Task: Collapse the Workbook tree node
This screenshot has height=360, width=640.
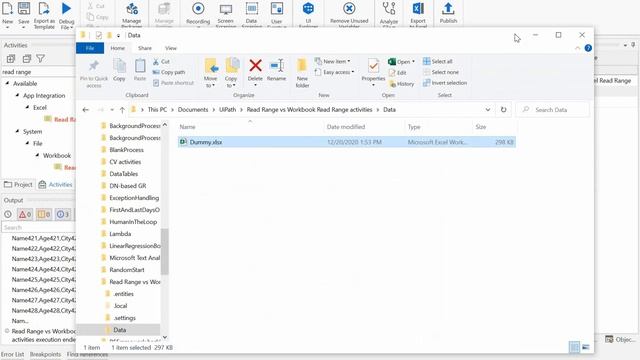Action: tap(37, 156)
